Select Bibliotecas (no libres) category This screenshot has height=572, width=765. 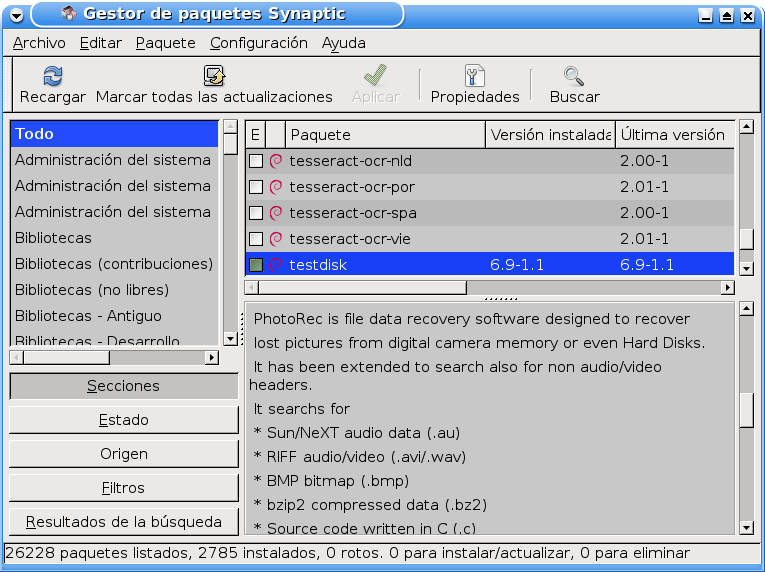point(114,290)
